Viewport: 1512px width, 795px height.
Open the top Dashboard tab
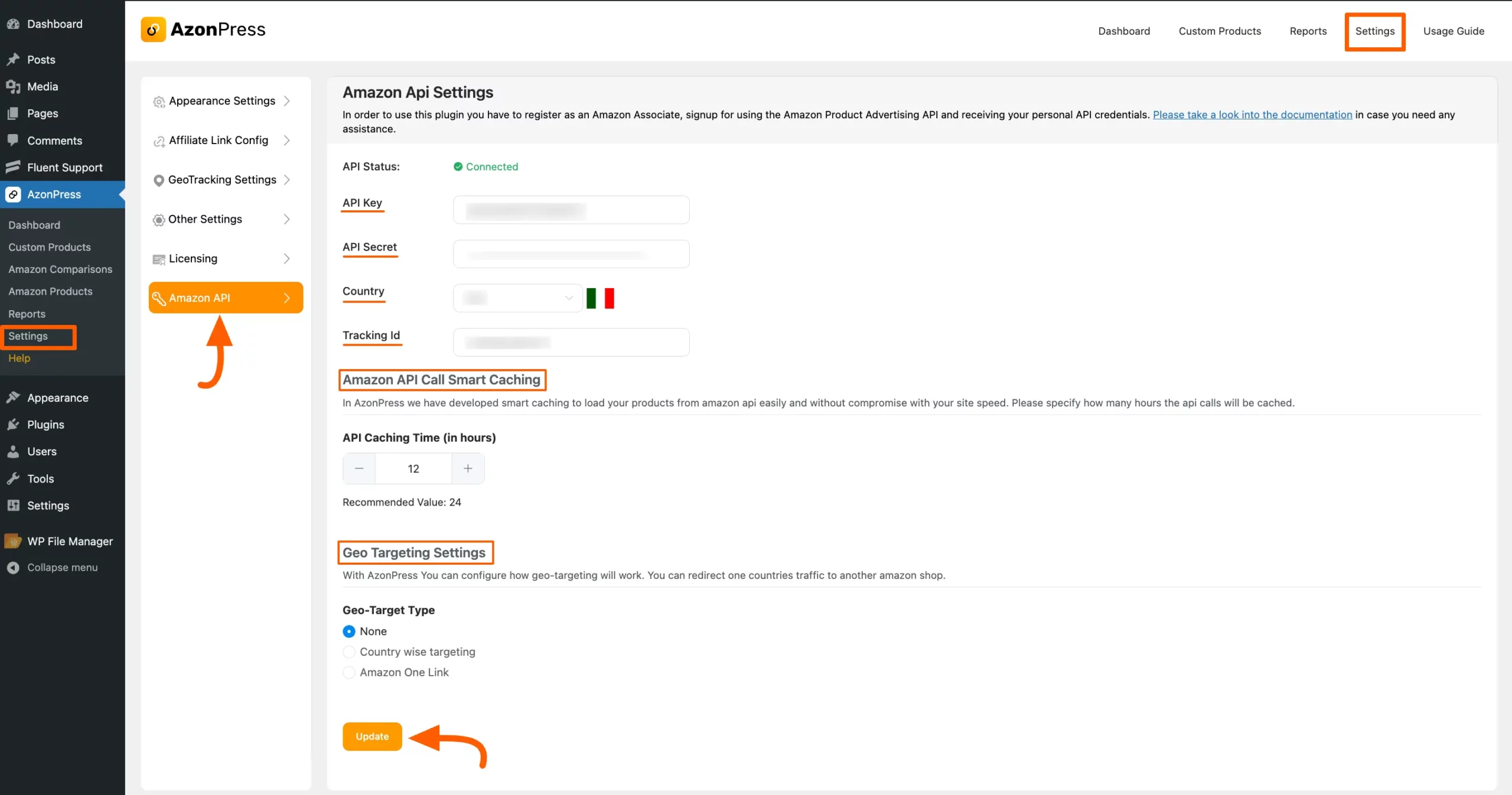(1124, 31)
